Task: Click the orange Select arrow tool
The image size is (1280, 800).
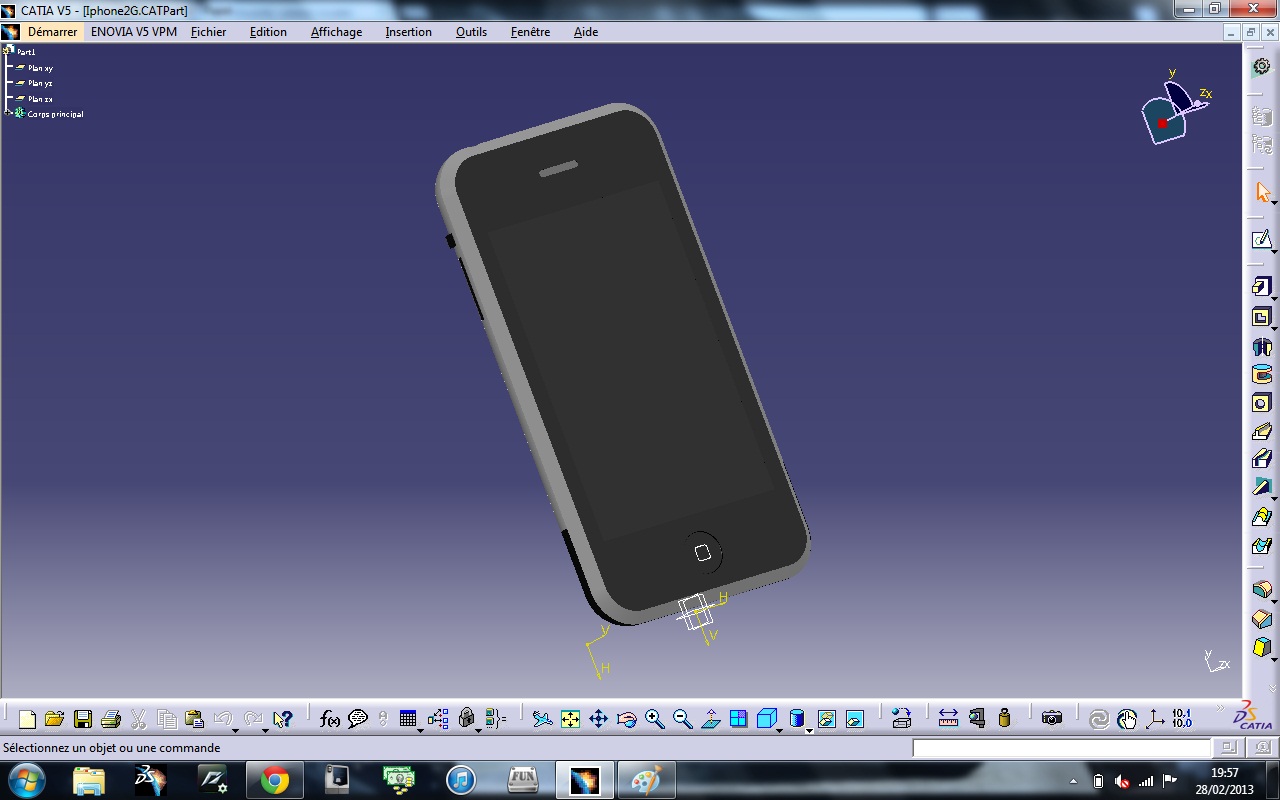Action: 1262,192
